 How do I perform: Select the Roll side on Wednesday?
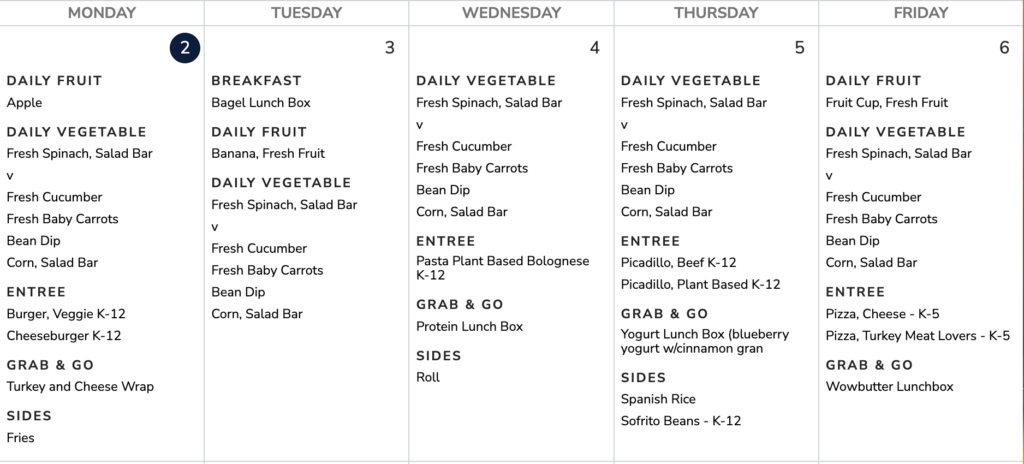(x=428, y=378)
